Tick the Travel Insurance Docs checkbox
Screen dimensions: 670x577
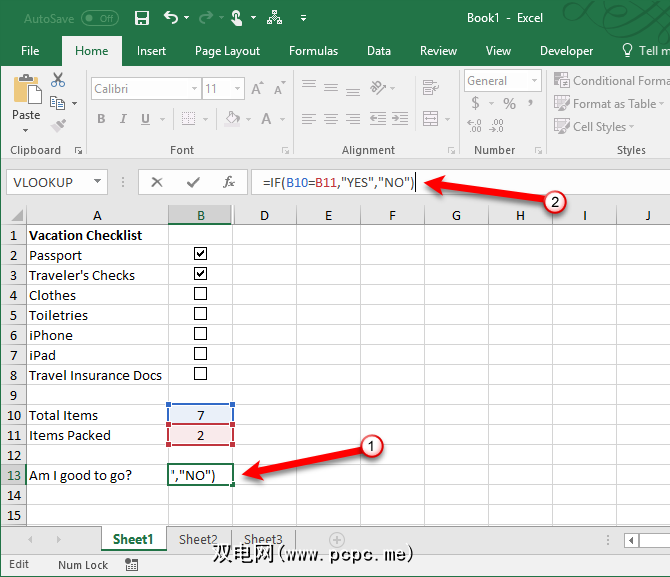coord(200,374)
